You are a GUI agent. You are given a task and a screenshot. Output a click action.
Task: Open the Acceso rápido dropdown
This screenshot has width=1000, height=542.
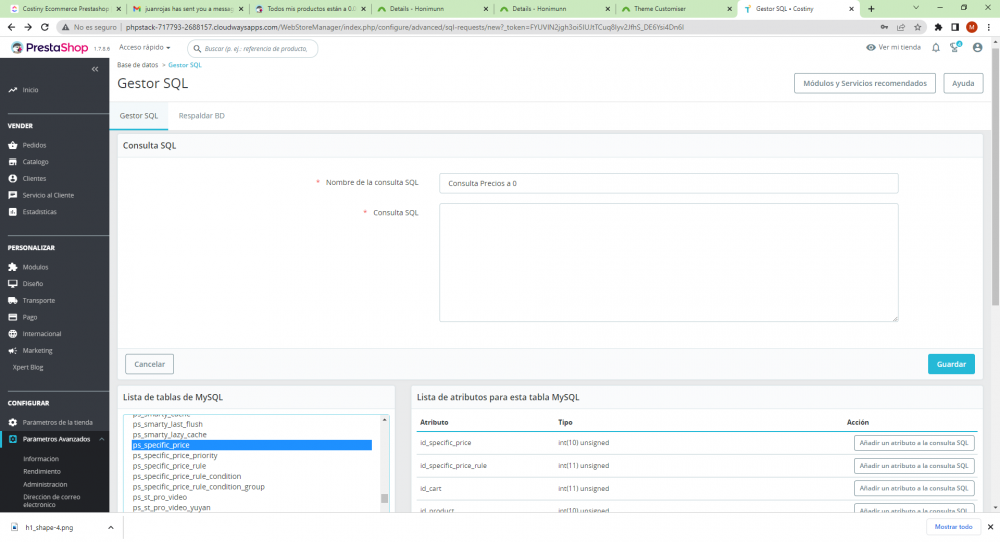point(145,48)
